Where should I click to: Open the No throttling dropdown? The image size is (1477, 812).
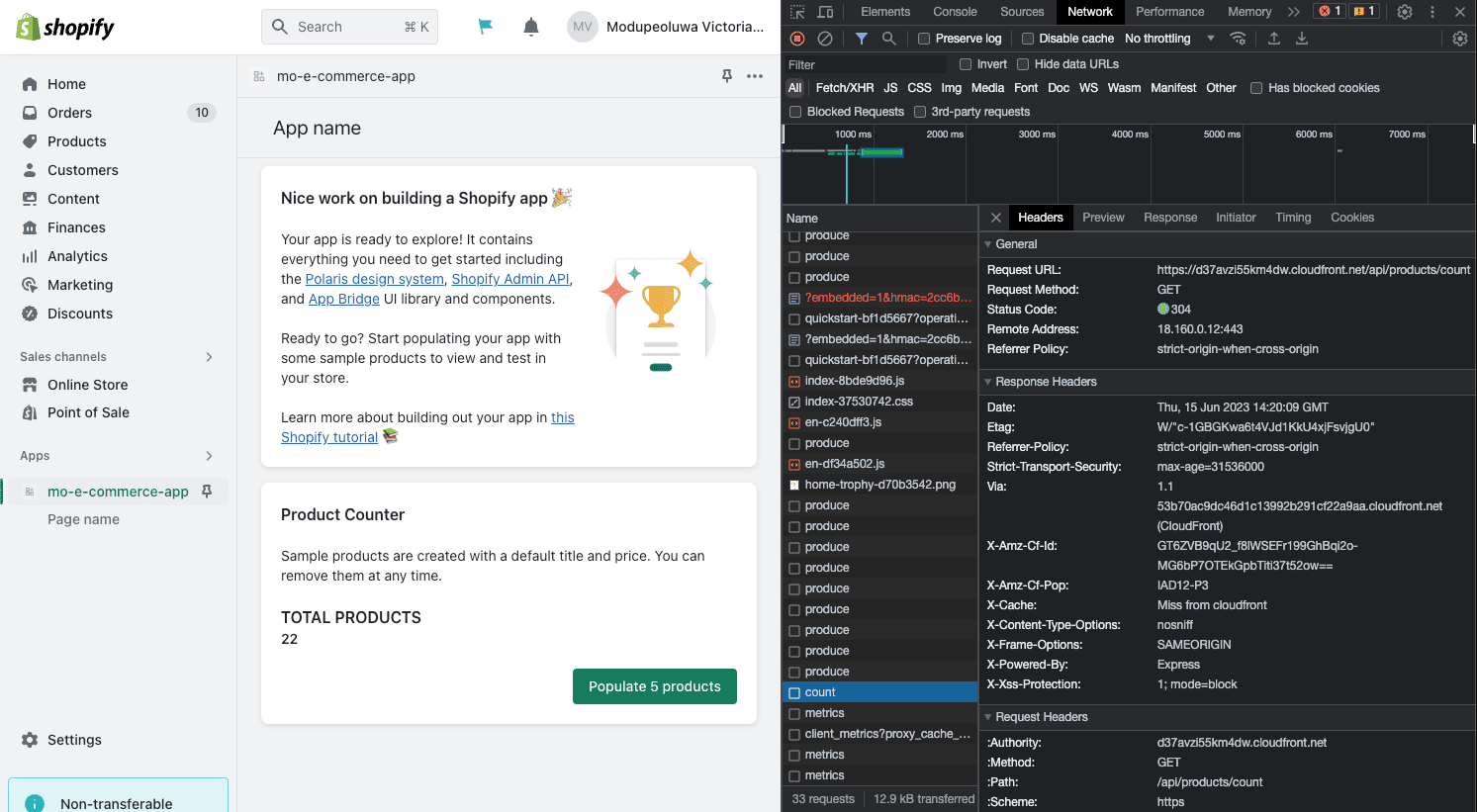click(x=1169, y=39)
